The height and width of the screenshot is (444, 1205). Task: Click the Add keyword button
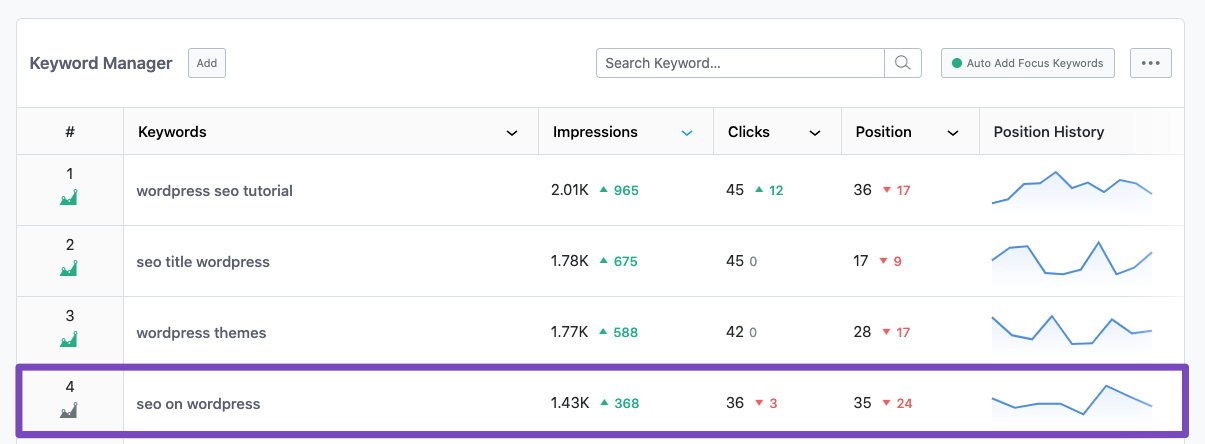click(207, 63)
